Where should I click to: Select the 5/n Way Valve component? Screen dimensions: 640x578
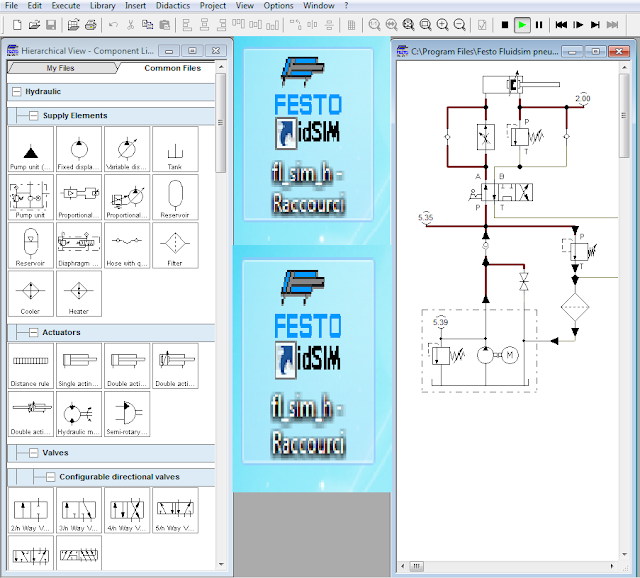(x=175, y=510)
